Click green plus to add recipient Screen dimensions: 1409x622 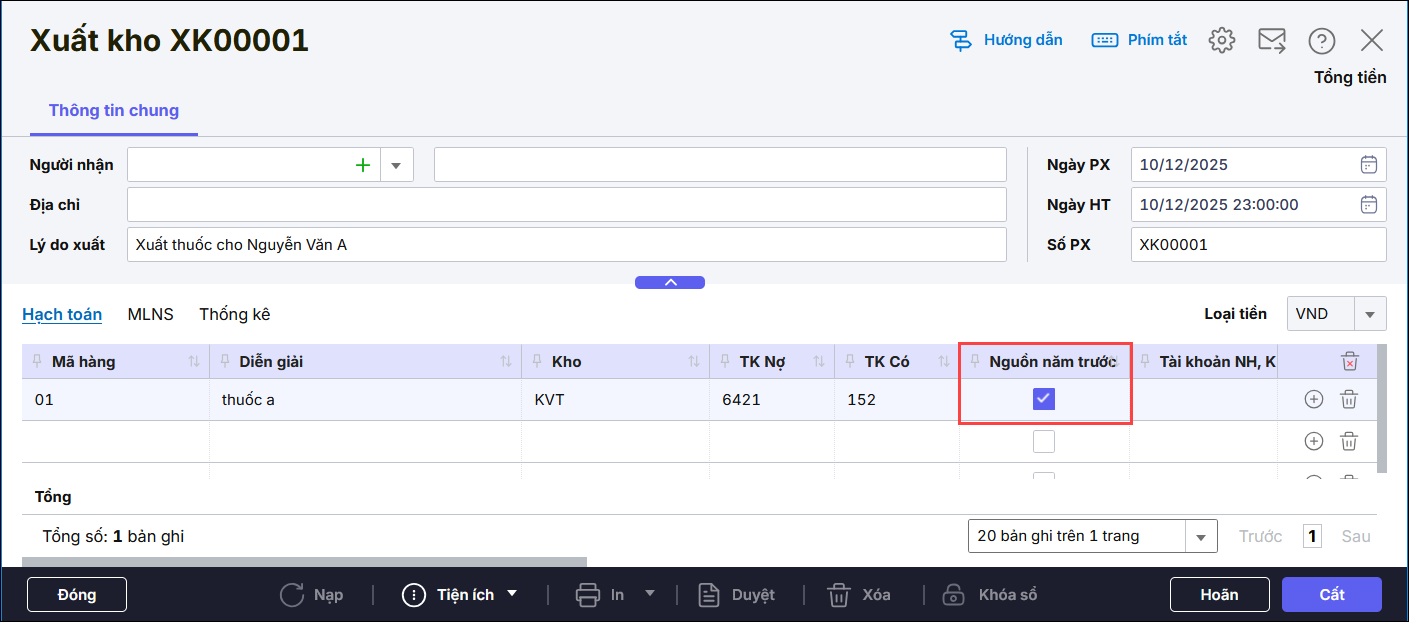[x=363, y=165]
